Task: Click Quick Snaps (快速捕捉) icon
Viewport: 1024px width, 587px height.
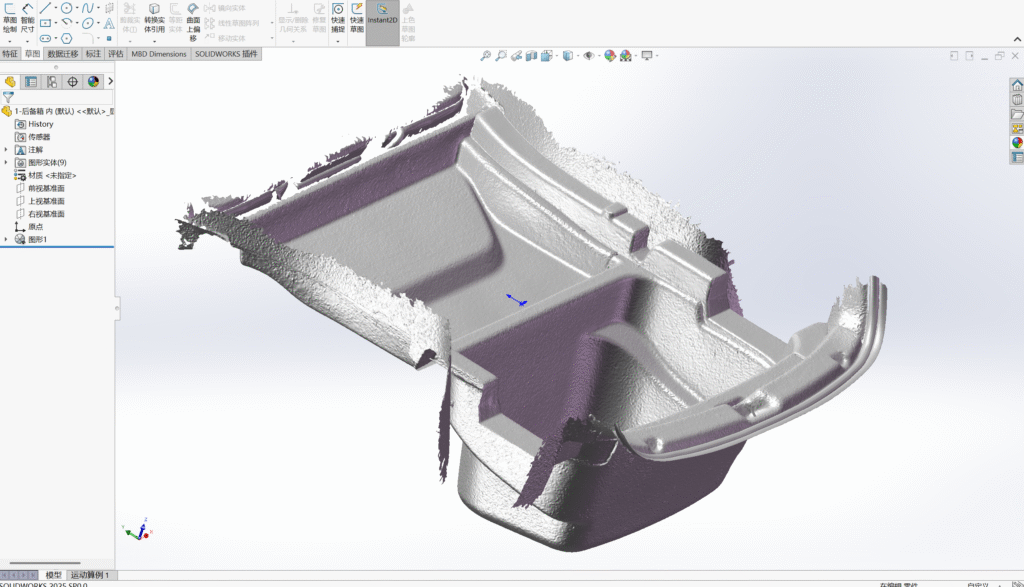Action: (x=338, y=19)
